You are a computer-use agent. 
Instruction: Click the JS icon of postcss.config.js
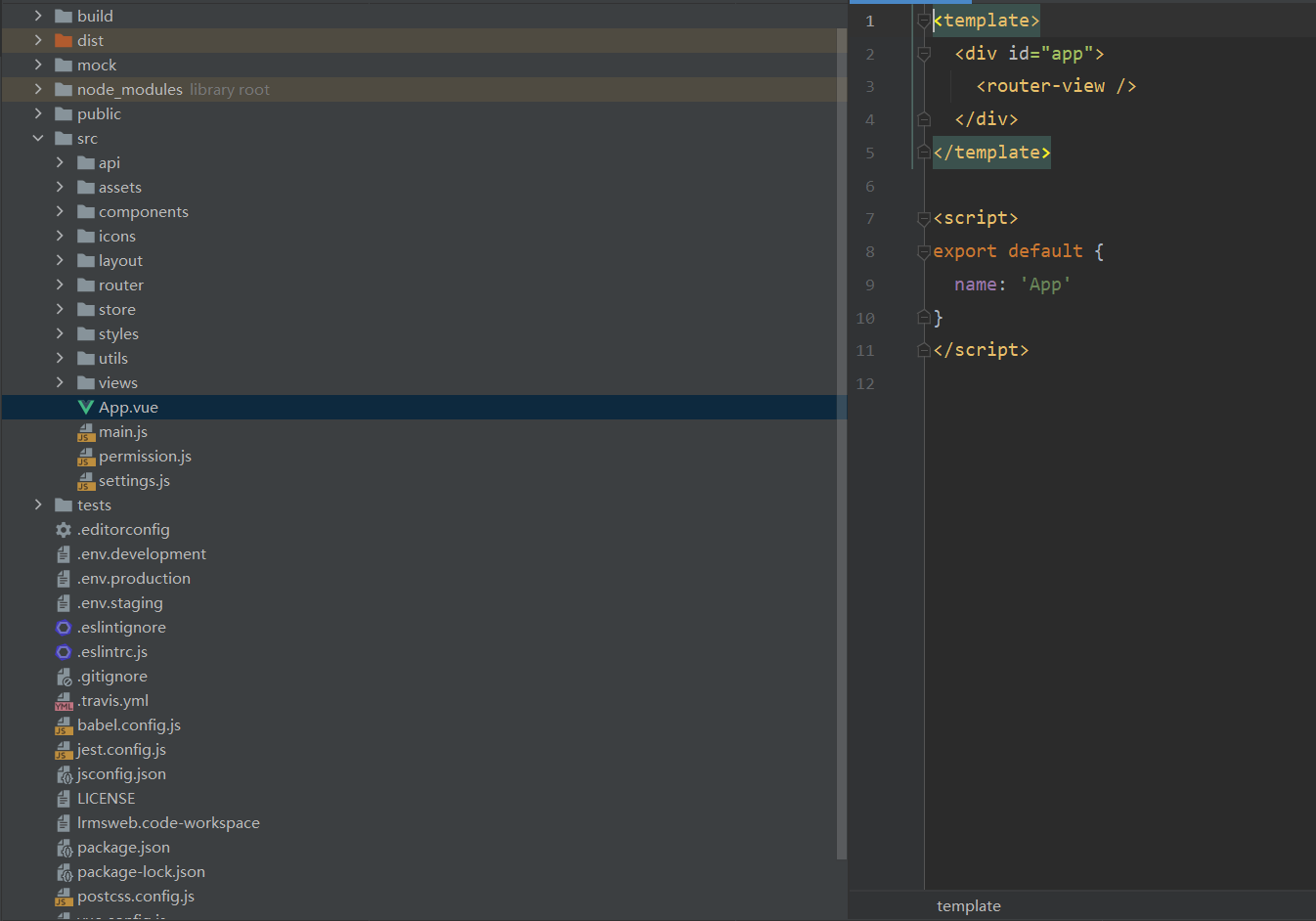(64, 897)
